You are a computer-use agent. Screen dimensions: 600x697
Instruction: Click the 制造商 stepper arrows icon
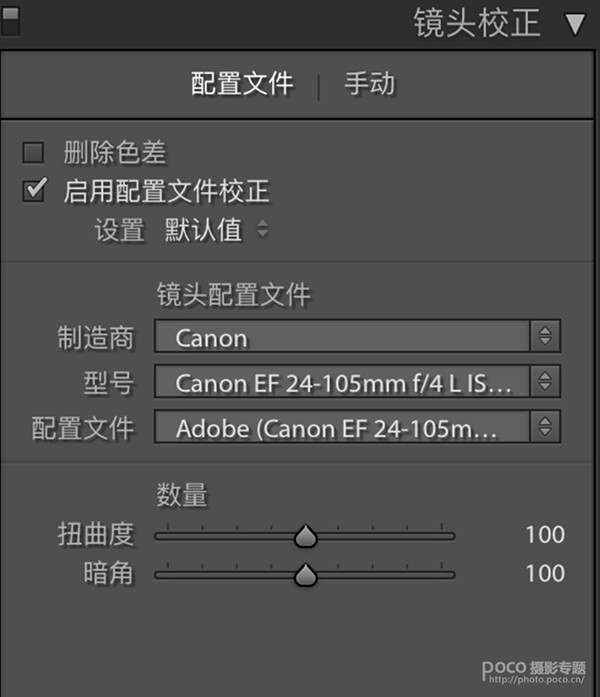coord(545,336)
